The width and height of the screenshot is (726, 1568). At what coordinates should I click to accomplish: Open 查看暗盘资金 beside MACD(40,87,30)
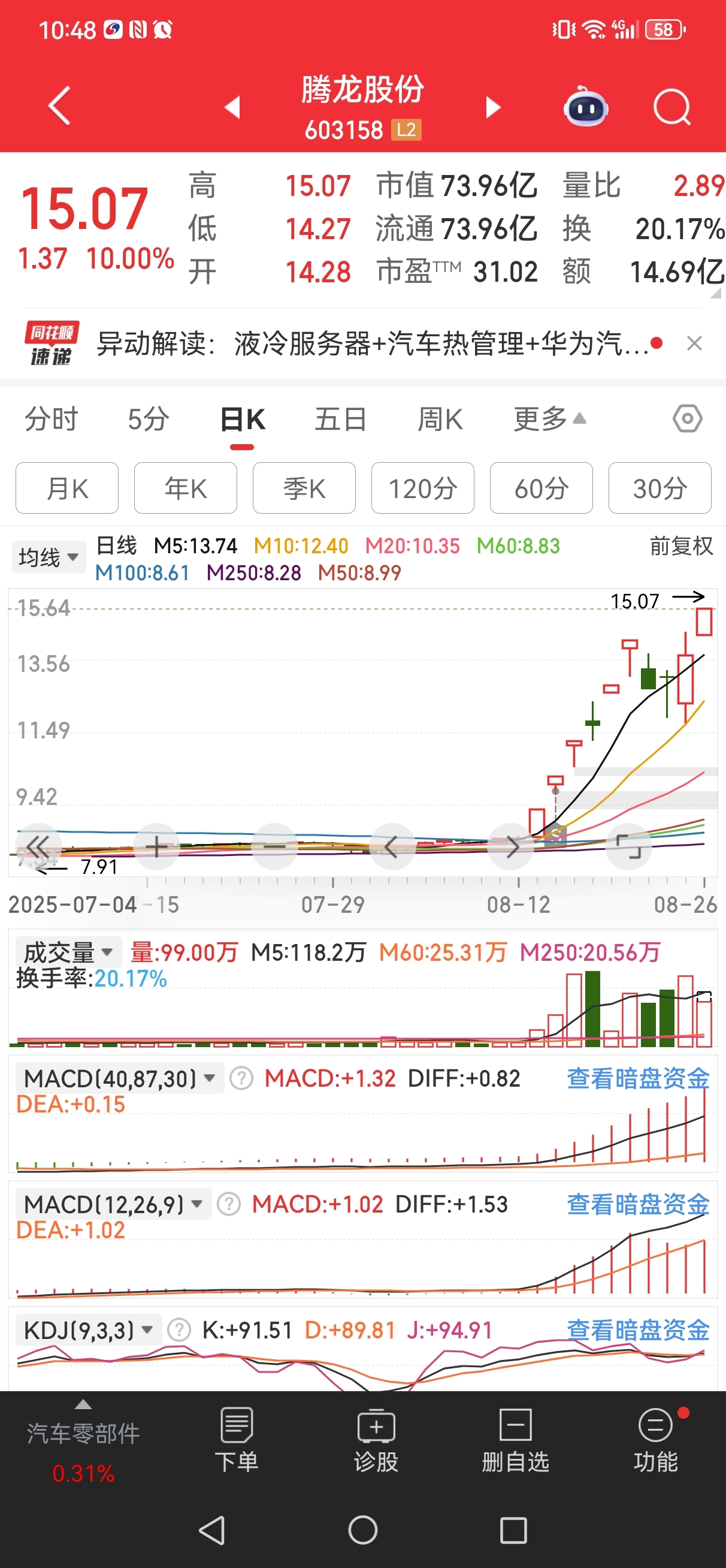(x=639, y=1079)
